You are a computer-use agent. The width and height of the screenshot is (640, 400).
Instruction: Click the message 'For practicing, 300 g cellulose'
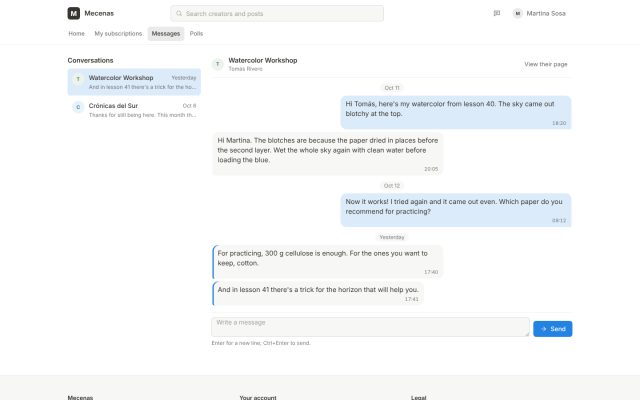pyautogui.click(x=328, y=262)
